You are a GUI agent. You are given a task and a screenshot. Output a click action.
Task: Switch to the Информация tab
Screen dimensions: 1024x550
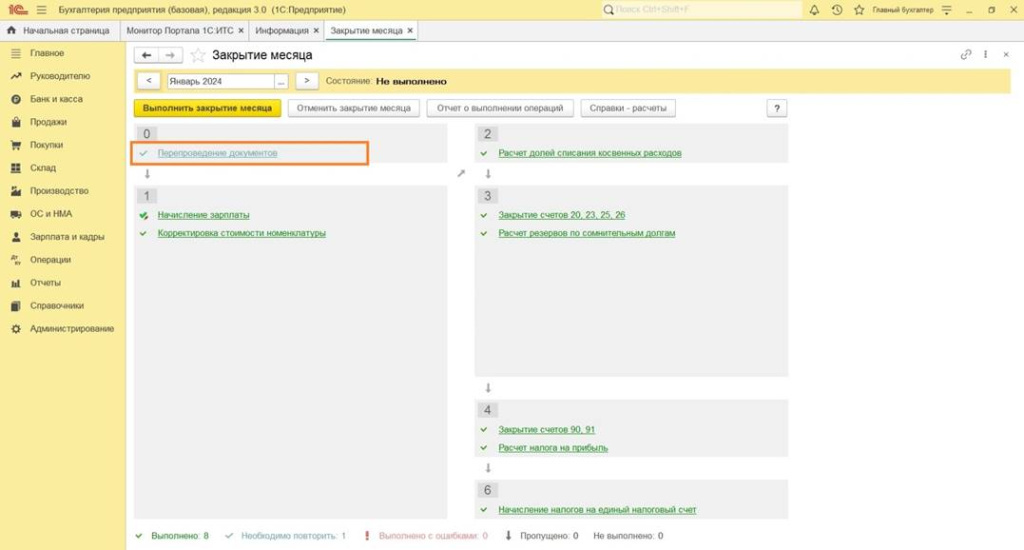tap(281, 31)
